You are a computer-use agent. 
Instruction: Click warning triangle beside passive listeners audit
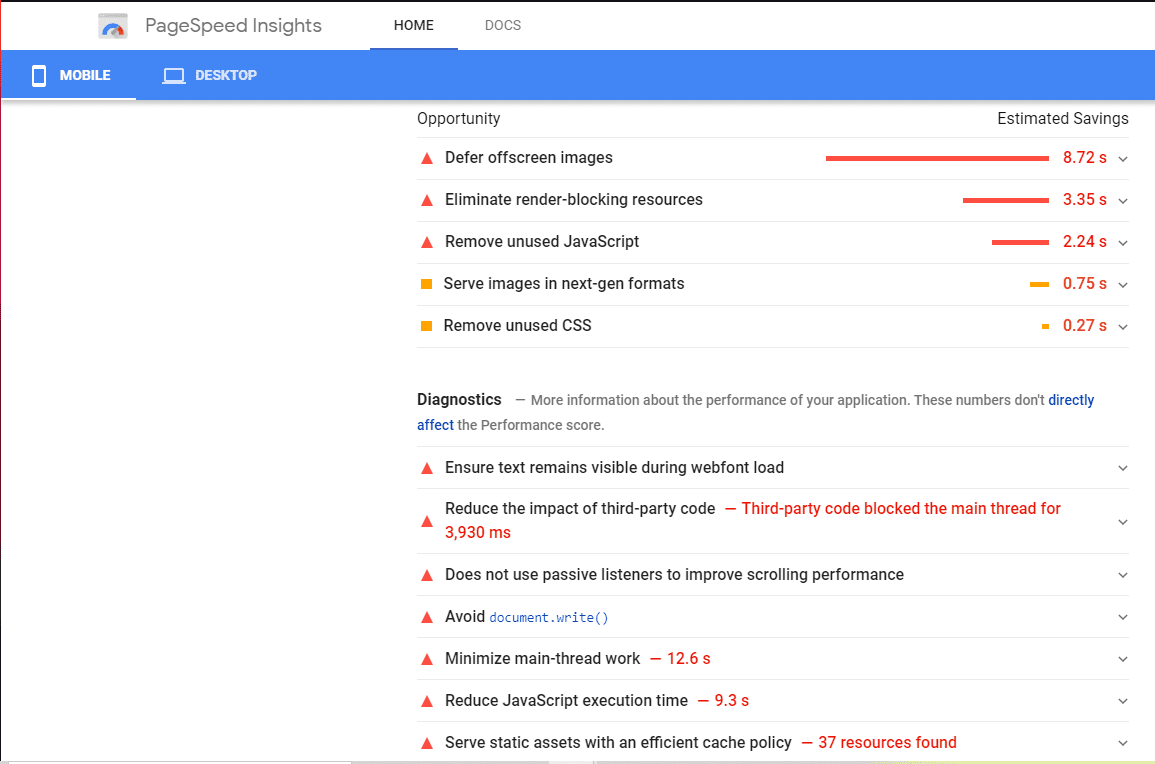(x=426, y=575)
